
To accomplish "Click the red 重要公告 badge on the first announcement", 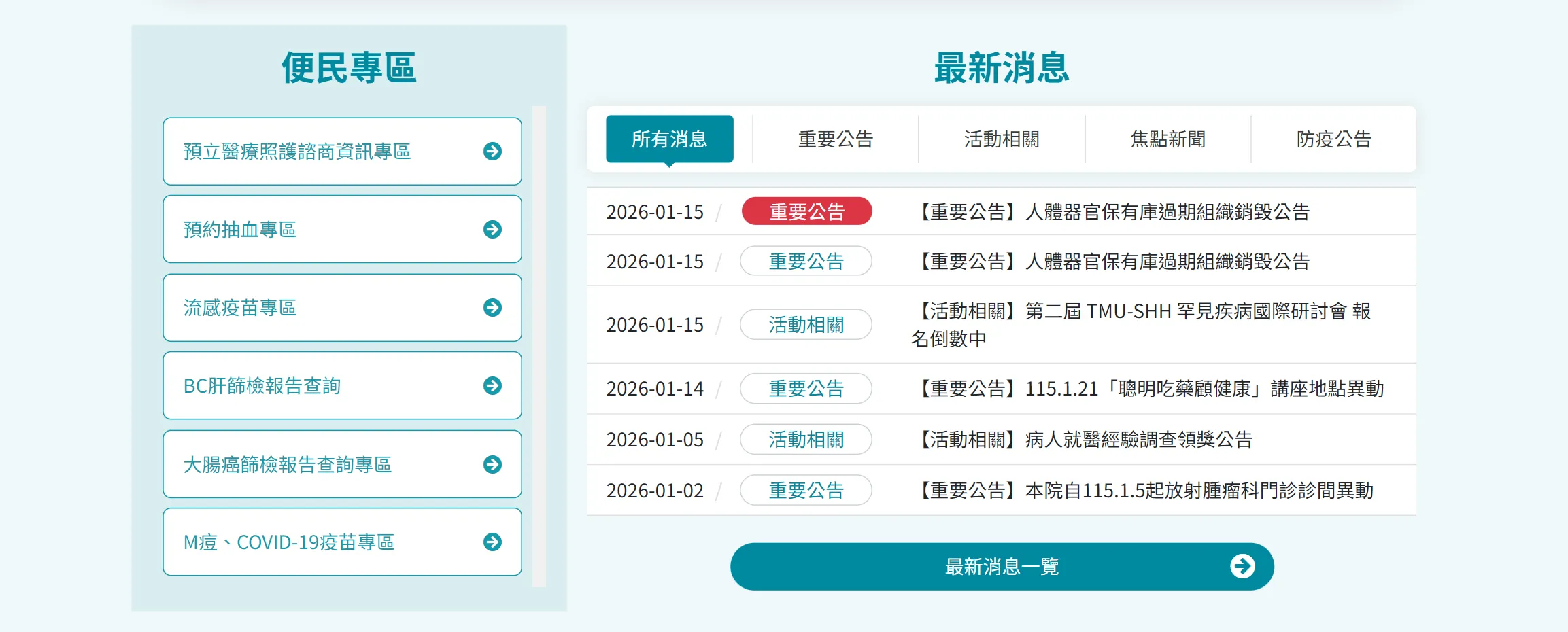I will tap(806, 211).
